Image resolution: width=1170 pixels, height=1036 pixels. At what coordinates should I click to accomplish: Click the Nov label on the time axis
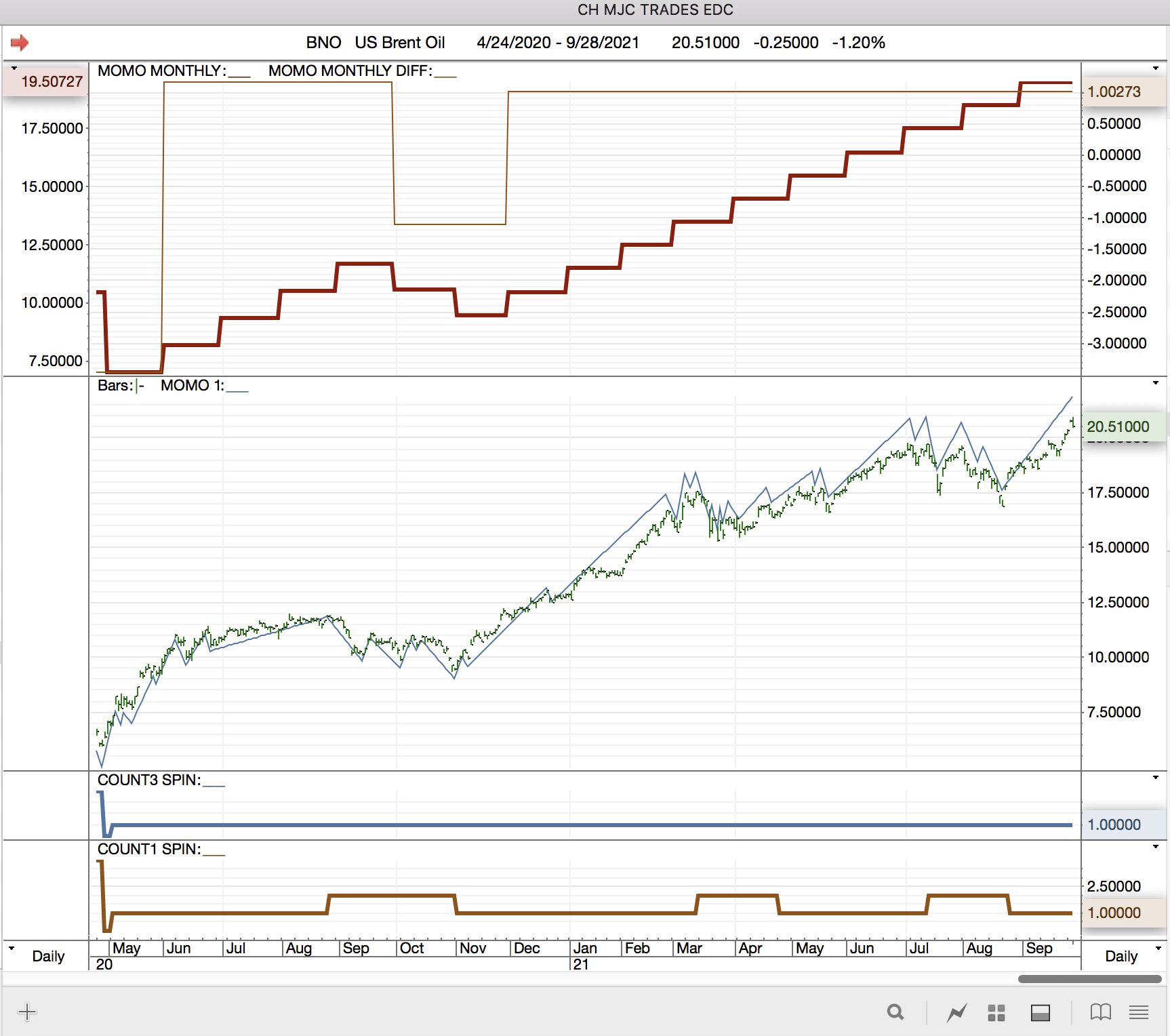472,948
